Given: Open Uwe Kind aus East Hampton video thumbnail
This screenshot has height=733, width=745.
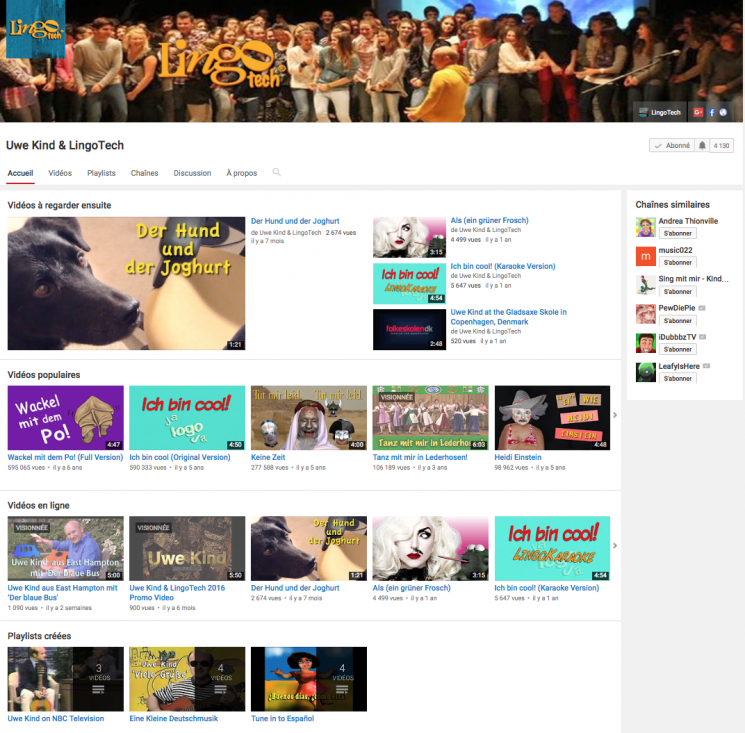Looking at the screenshot, I should 66,548.
